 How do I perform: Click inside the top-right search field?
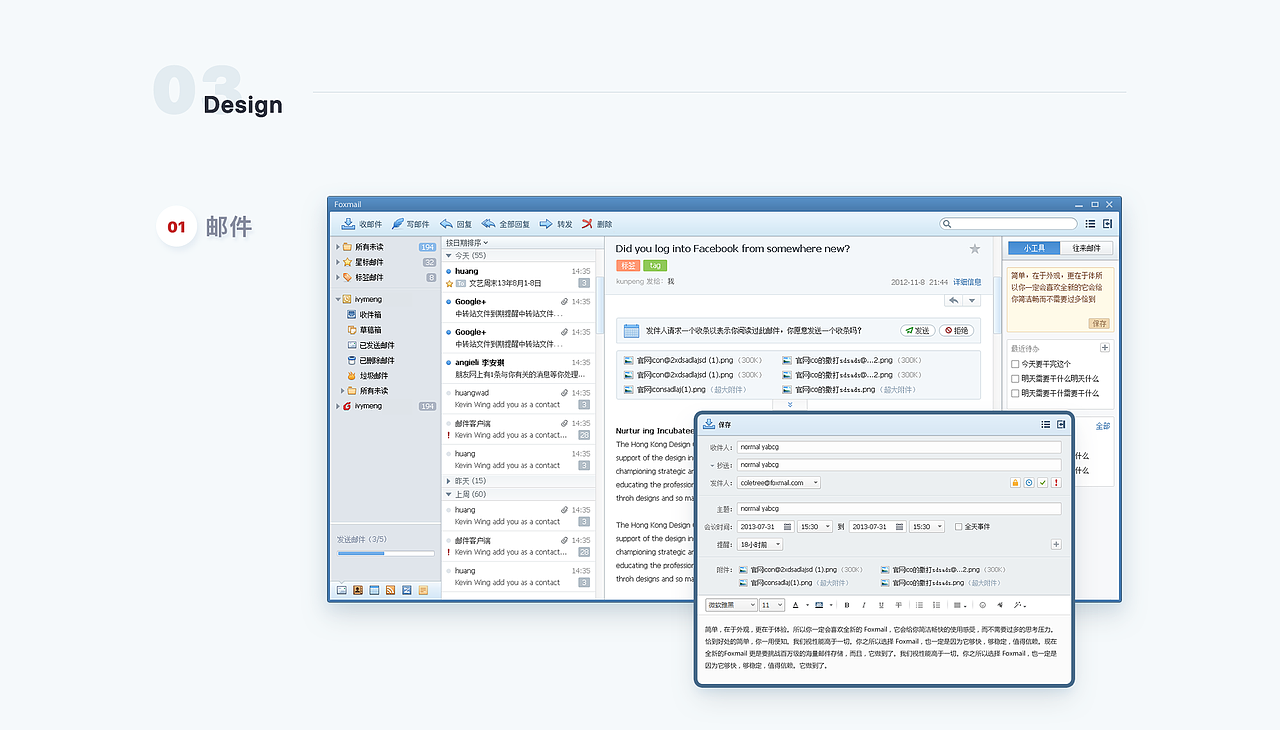(x=1008, y=223)
